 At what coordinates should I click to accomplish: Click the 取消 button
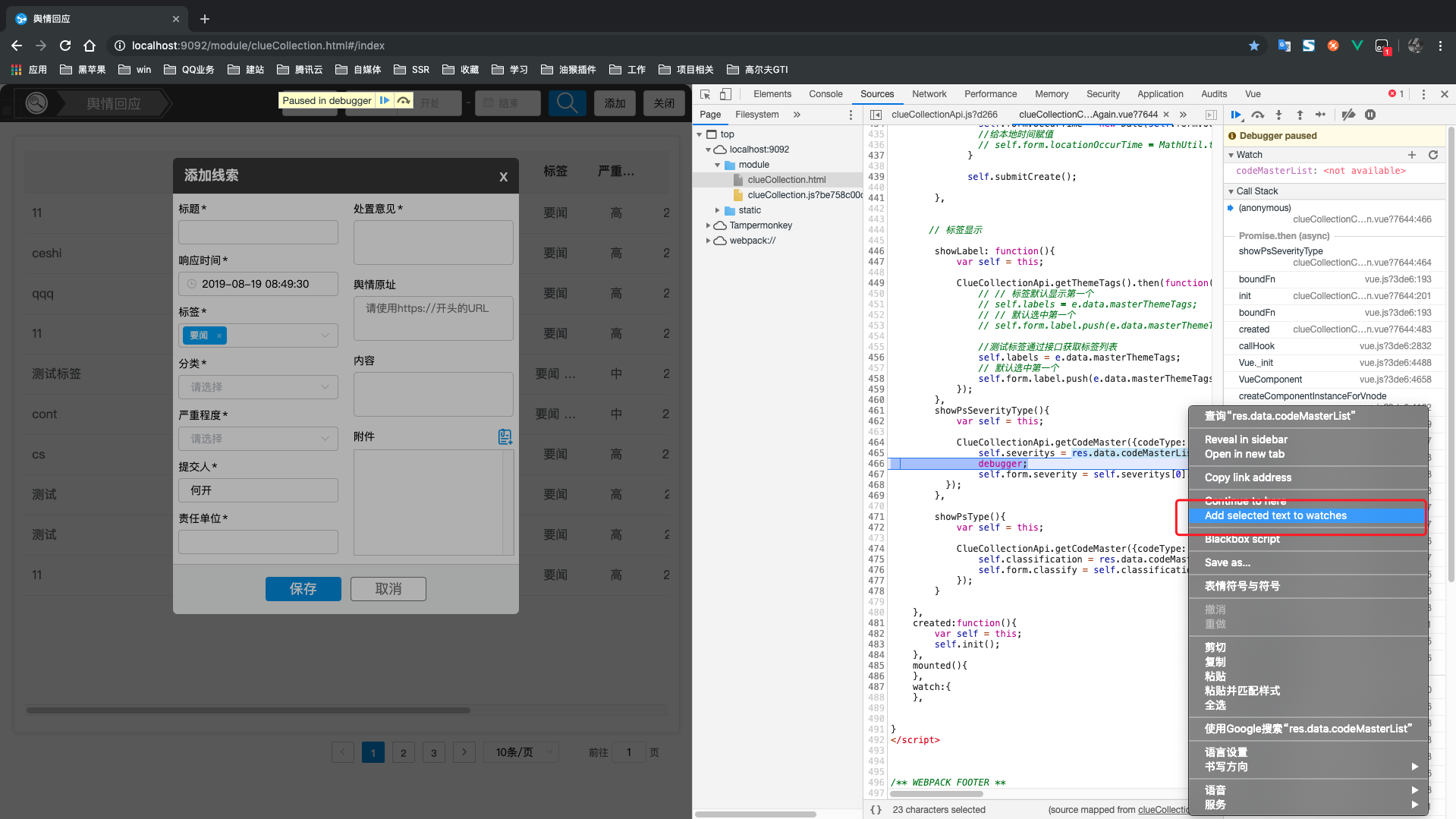(x=388, y=589)
